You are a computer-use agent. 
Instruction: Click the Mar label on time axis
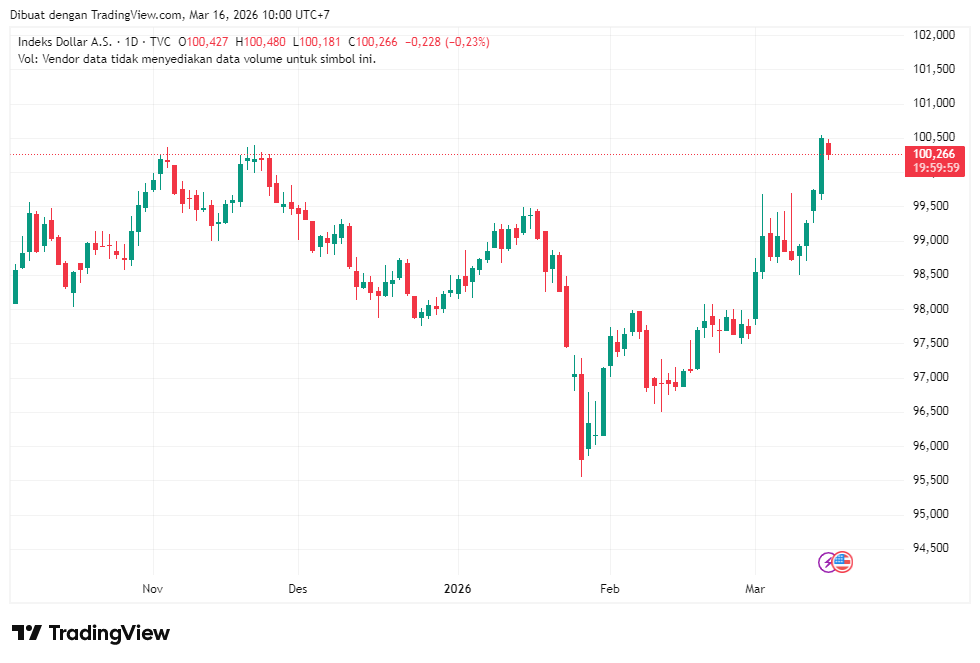(x=755, y=589)
